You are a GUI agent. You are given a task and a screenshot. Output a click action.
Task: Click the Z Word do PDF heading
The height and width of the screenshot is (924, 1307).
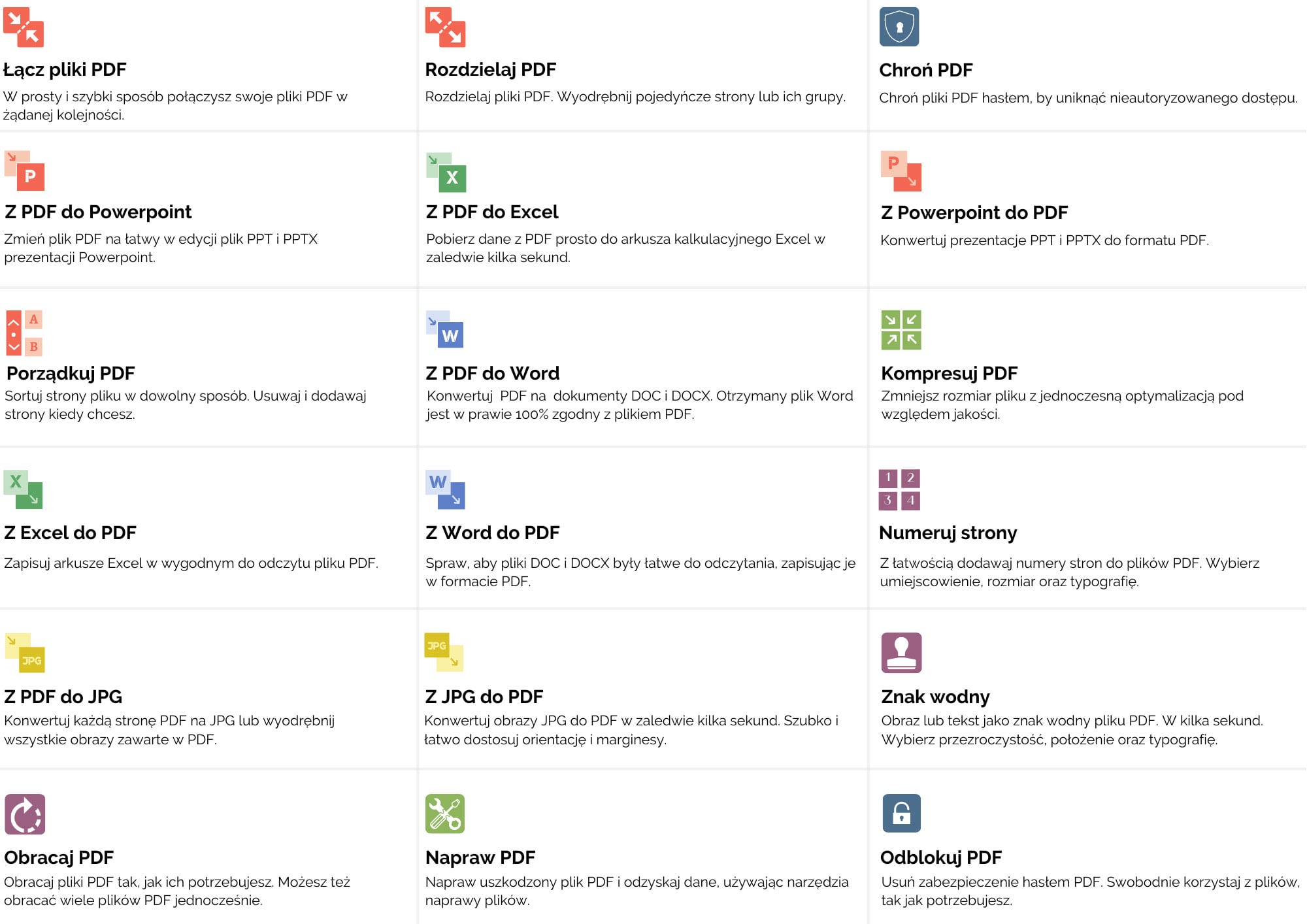492,533
